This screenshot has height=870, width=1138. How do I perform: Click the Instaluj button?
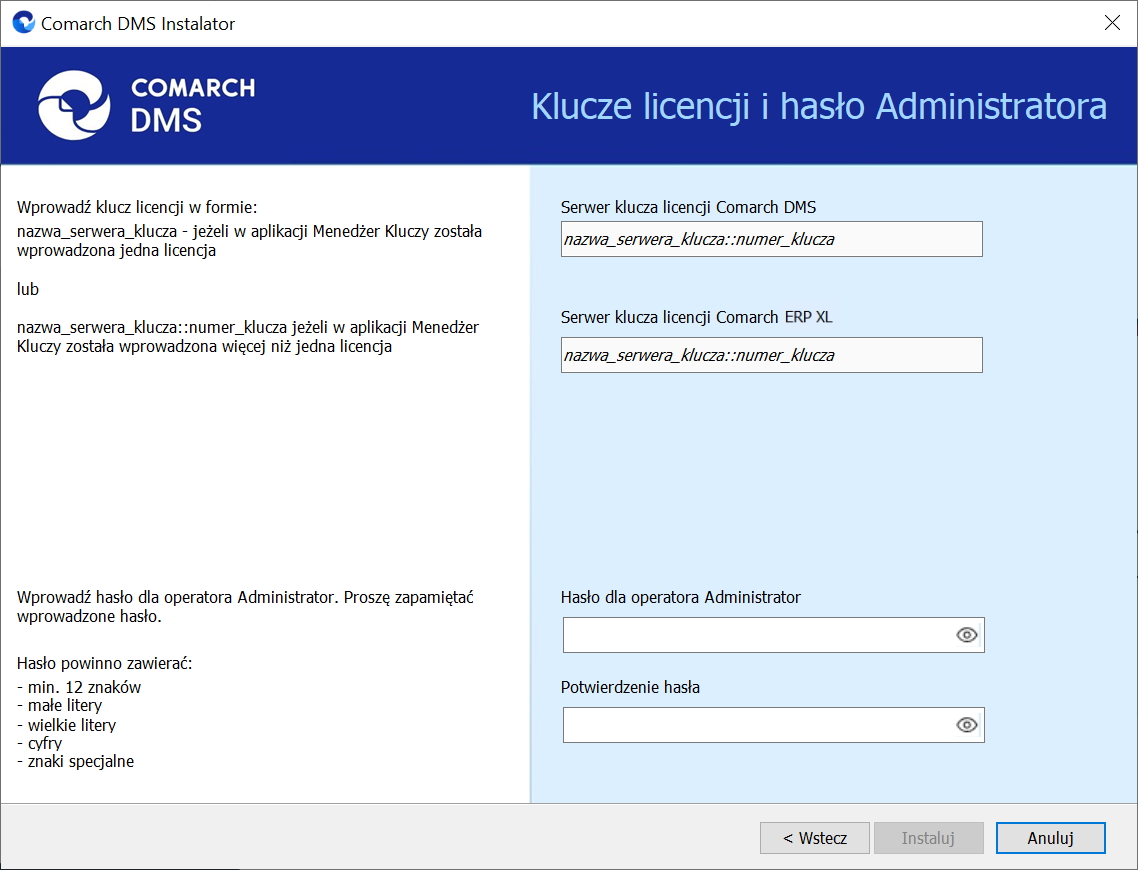pyautogui.click(x=928, y=838)
